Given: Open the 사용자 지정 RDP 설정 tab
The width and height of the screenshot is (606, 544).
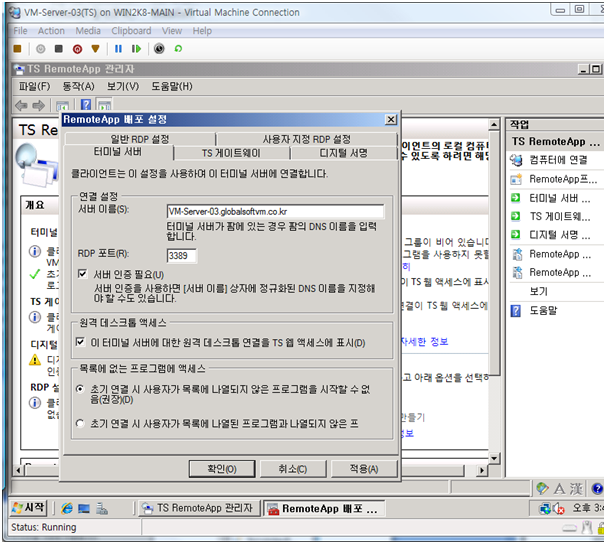Looking at the screenshot, I should point(306,139).
